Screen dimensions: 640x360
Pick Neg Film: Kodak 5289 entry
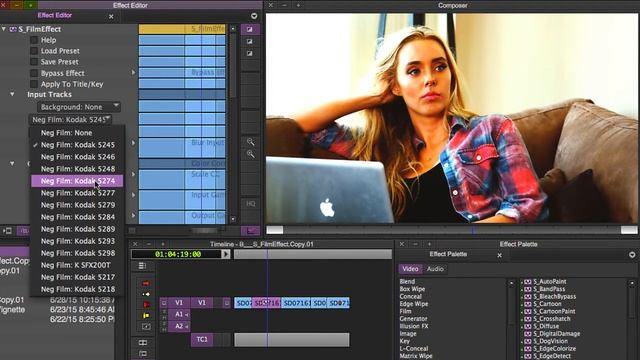77,229
